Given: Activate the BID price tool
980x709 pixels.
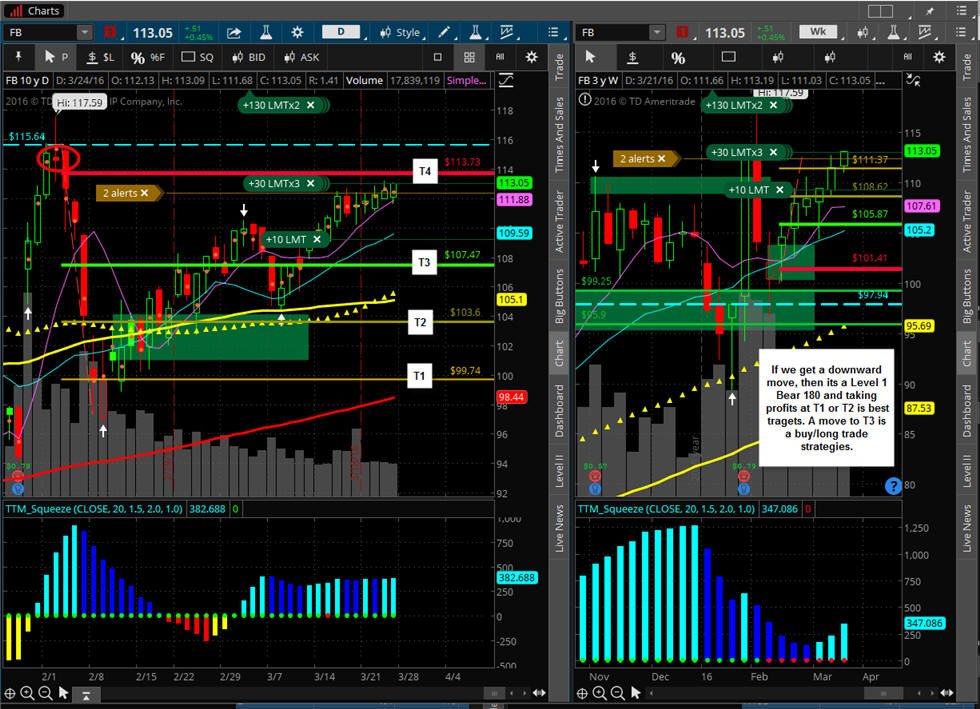Looking at the screenshot, I should 249,58.
